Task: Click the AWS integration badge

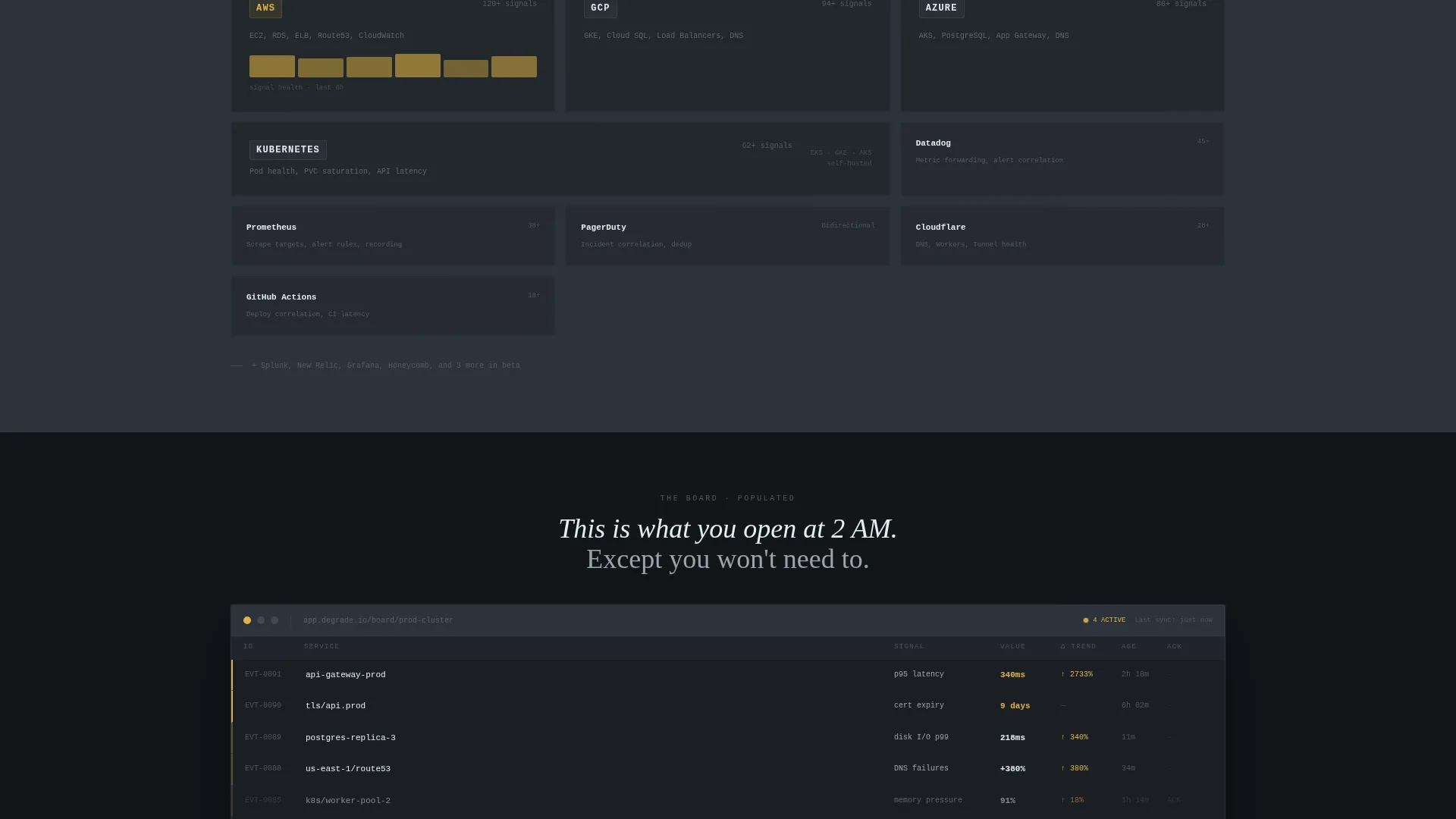Action: [x=265, y=8]
